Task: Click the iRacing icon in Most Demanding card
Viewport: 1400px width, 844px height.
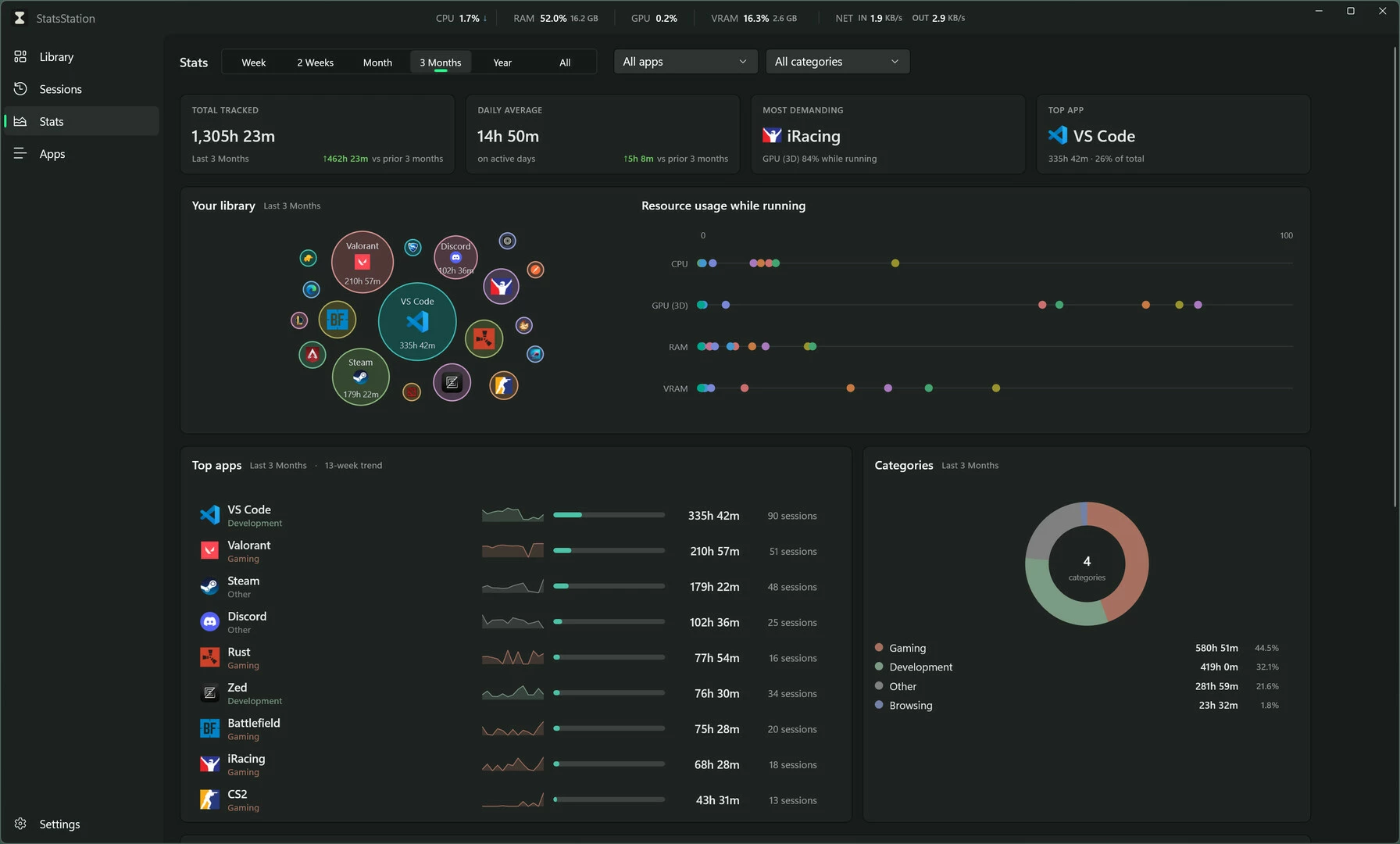Action: [772, 136]
